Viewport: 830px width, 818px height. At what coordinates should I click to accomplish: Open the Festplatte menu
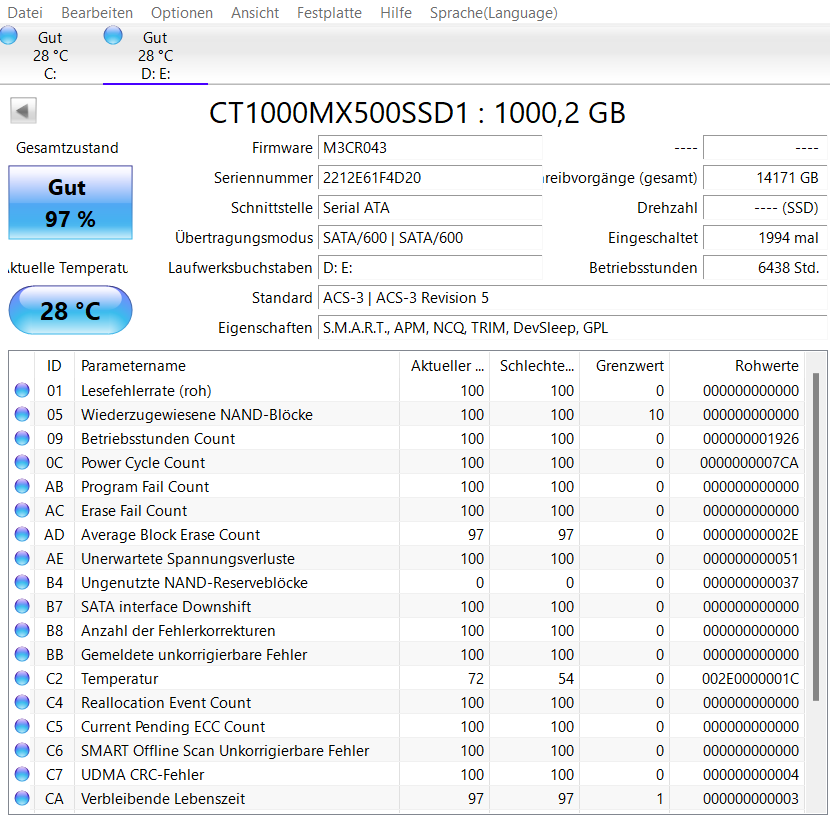point(329,13)
